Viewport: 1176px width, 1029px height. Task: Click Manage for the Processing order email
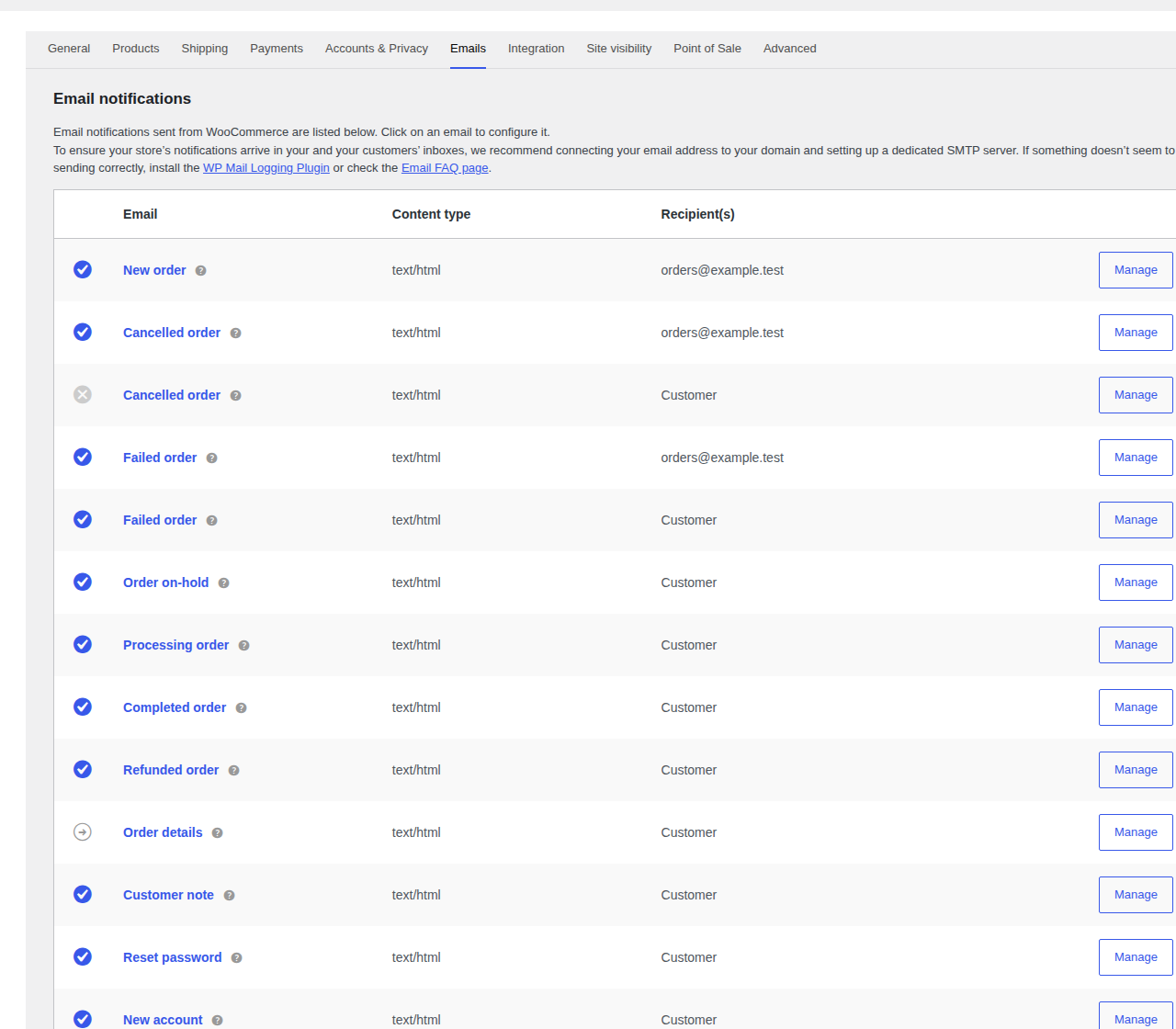1136,645
